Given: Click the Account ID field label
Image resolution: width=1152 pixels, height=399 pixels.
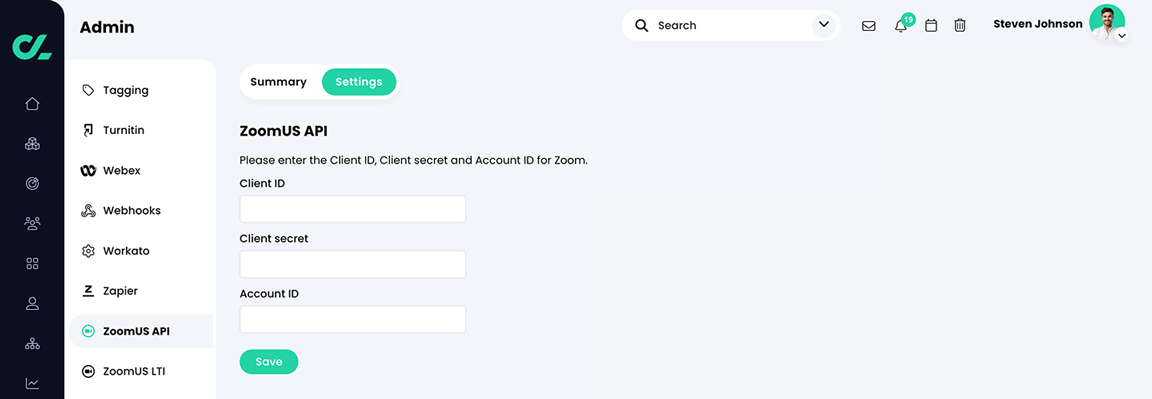Looking at the screenshot, I should click(269, 293).
